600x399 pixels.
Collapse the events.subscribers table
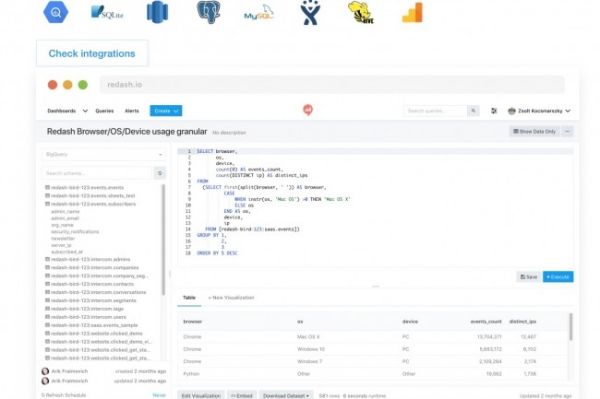pyautogui.click(x=90, y=204)
